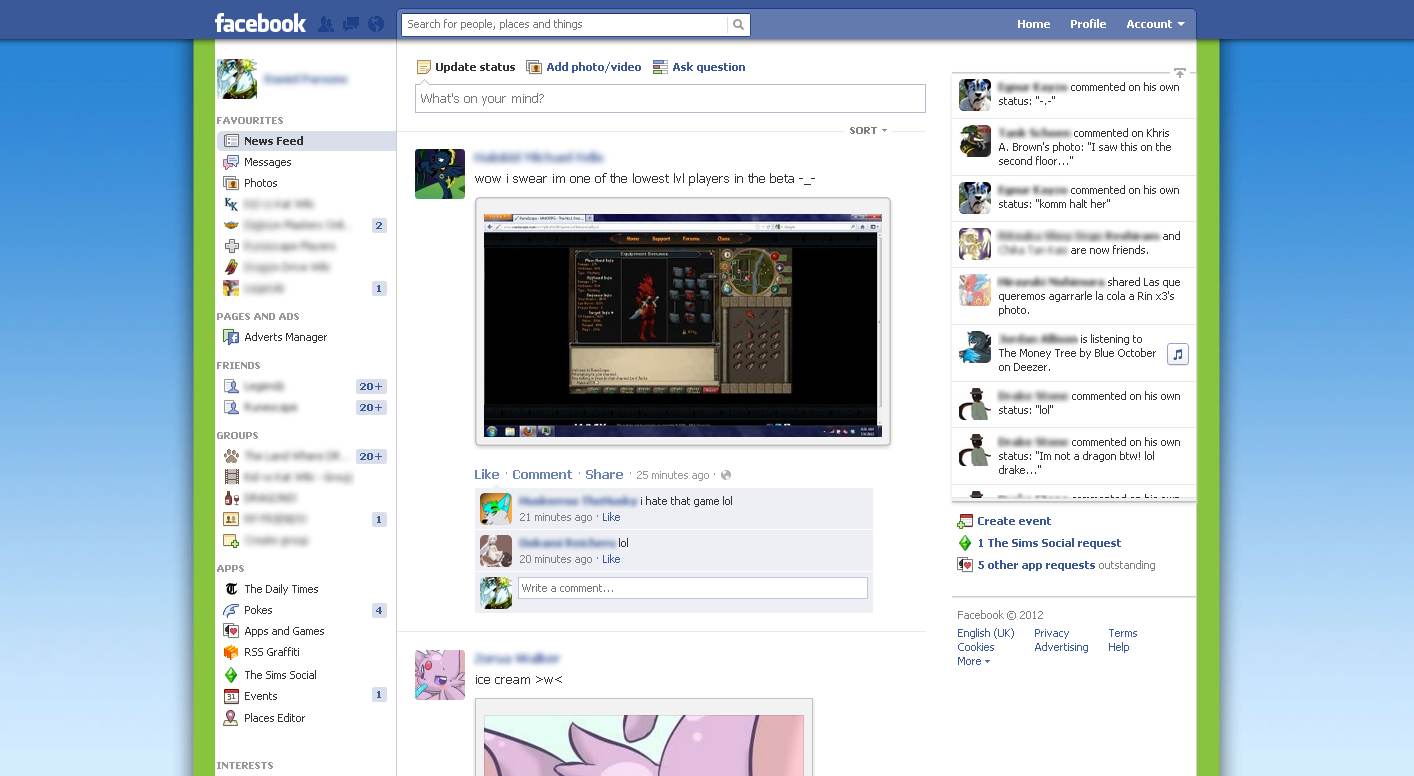Click the Terms footer link
This screenshot has height=776, width=1414.
point(1122,633)
